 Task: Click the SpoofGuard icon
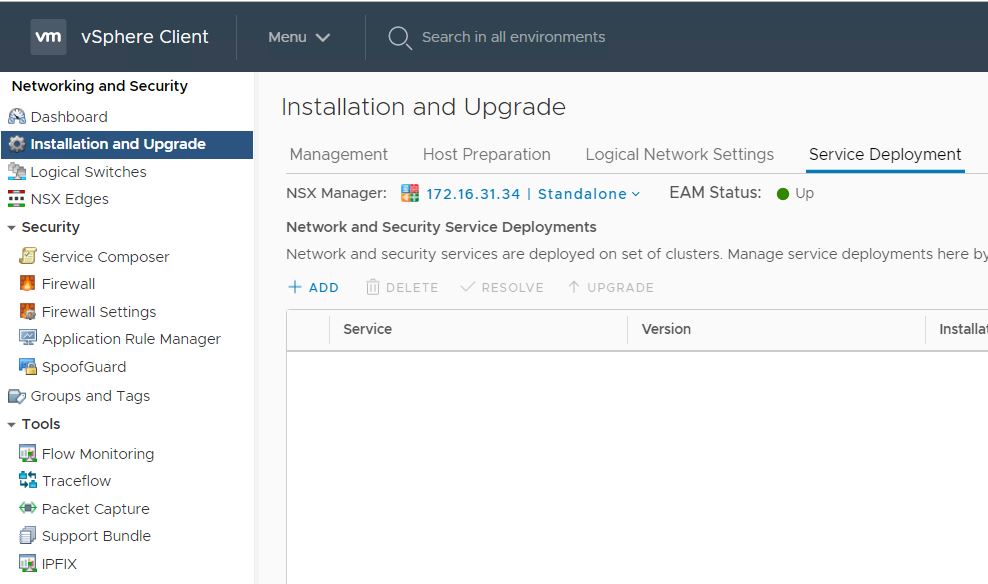pos(28,367)
